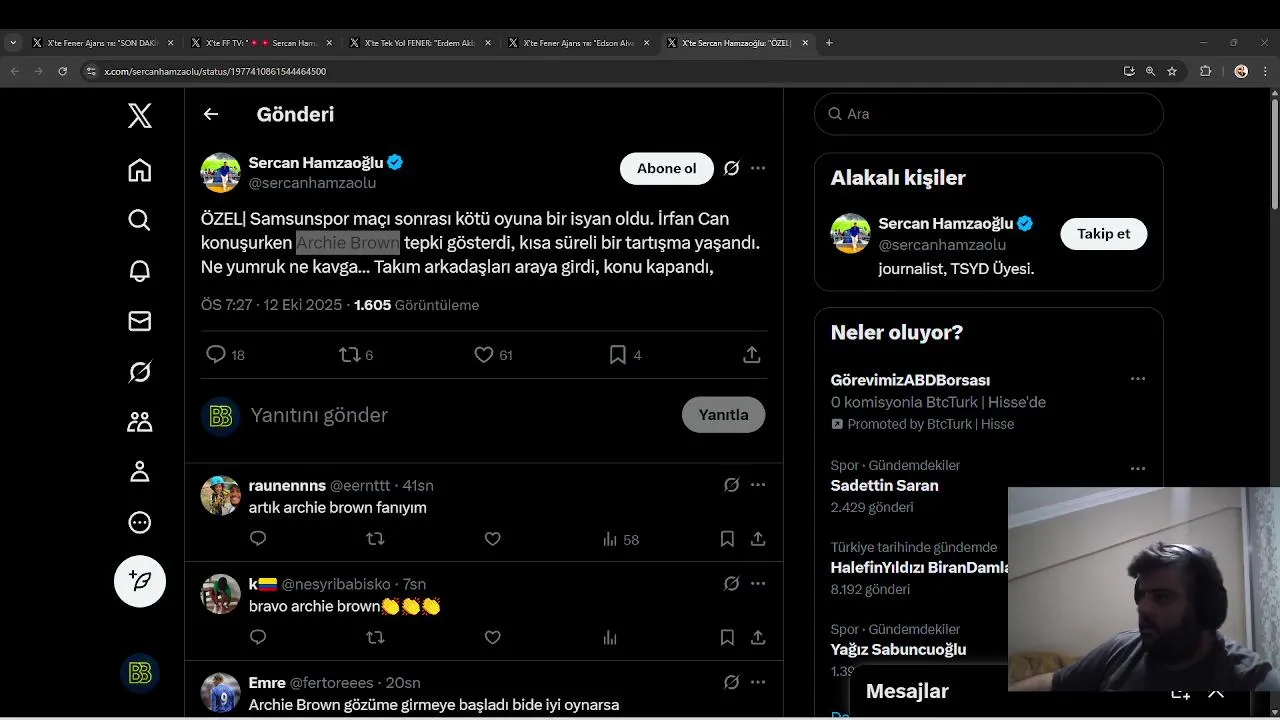Open Messages envelope in the sidebar
The image size is (1280, 720).
click(140, 321)
